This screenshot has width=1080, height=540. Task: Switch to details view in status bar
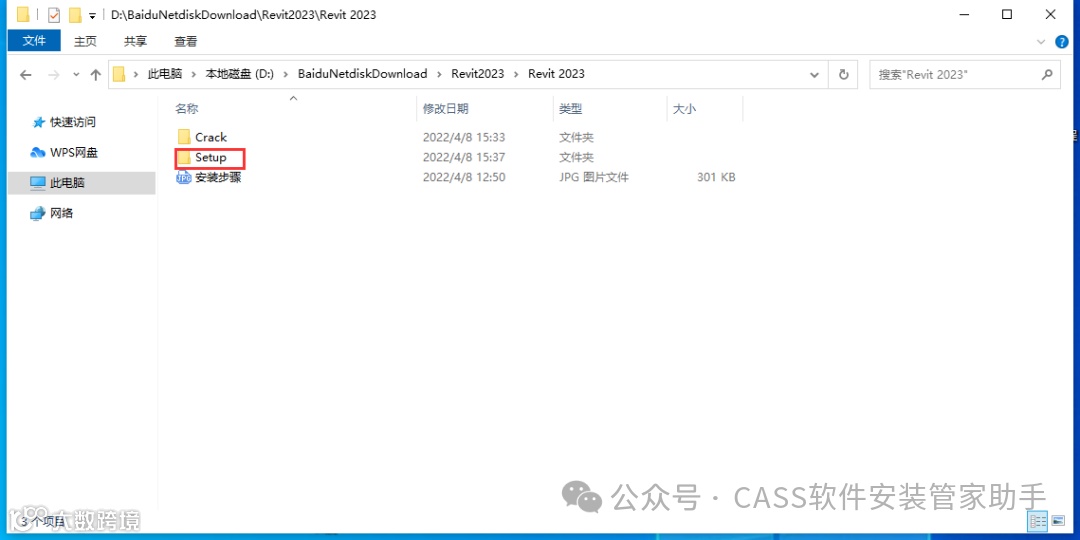[1039, 521]
